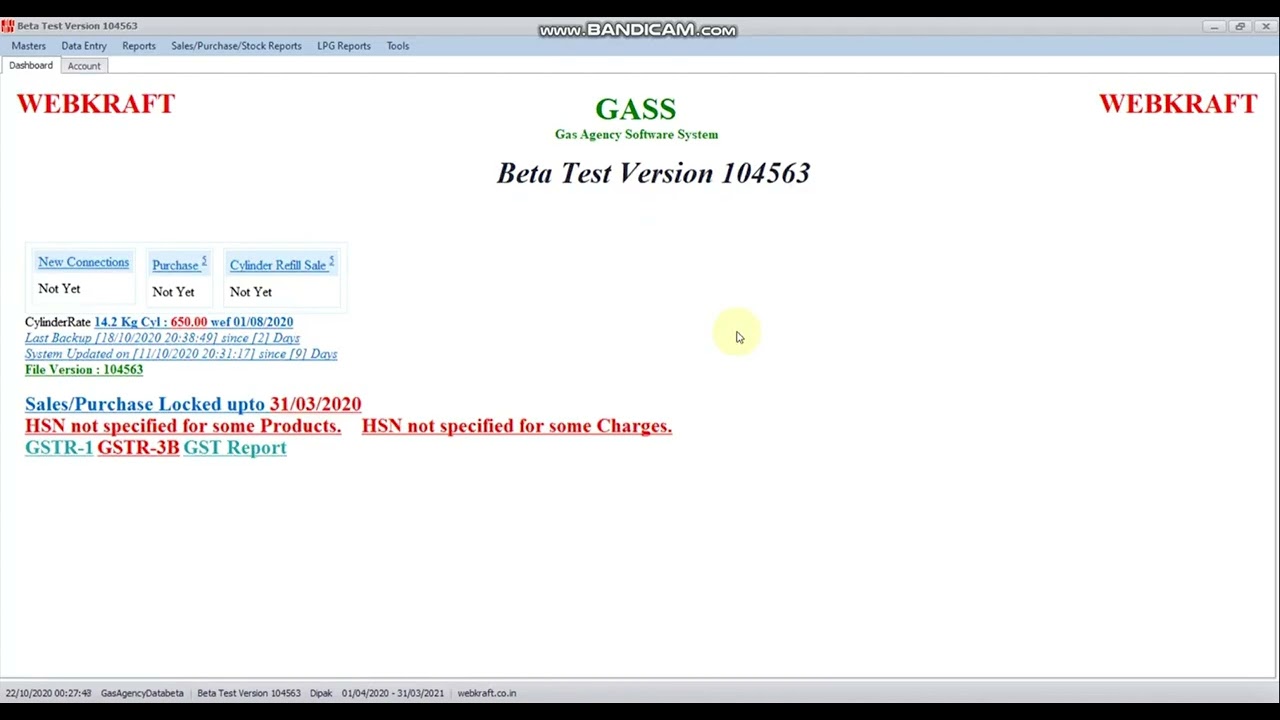Open the New Connections link

84,262
